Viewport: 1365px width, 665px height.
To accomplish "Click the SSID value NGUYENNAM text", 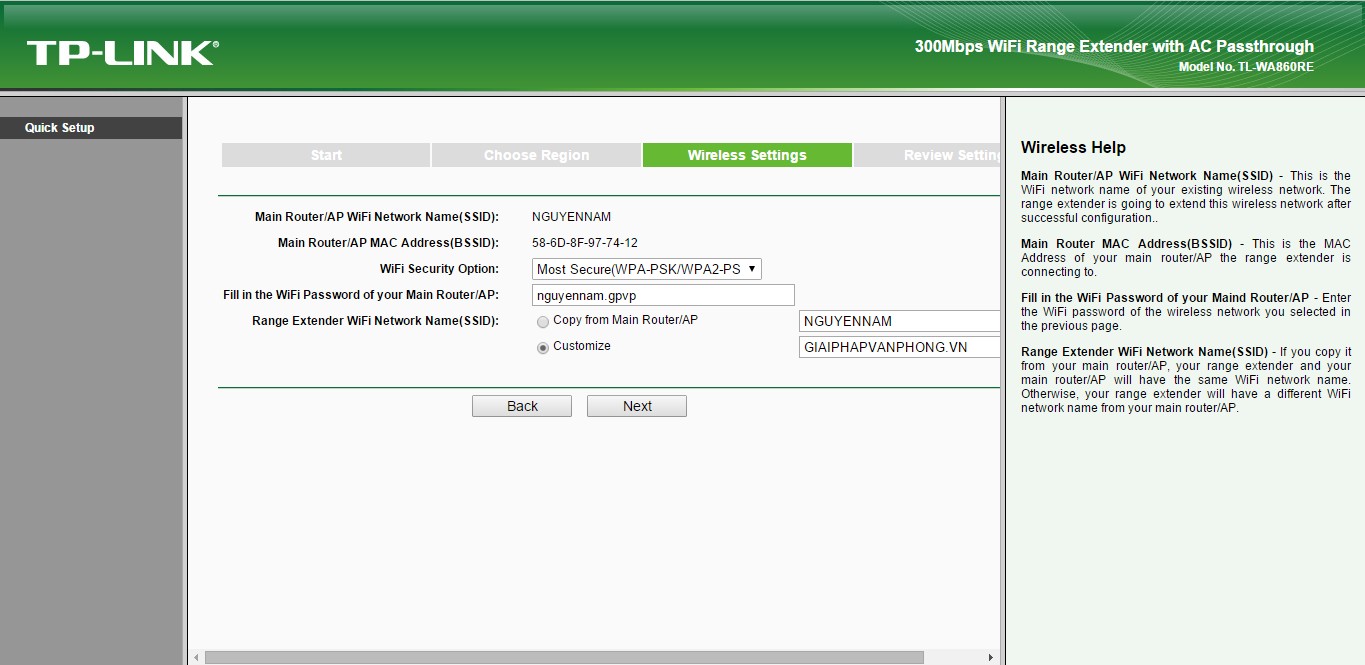I will tap(571, 217).
